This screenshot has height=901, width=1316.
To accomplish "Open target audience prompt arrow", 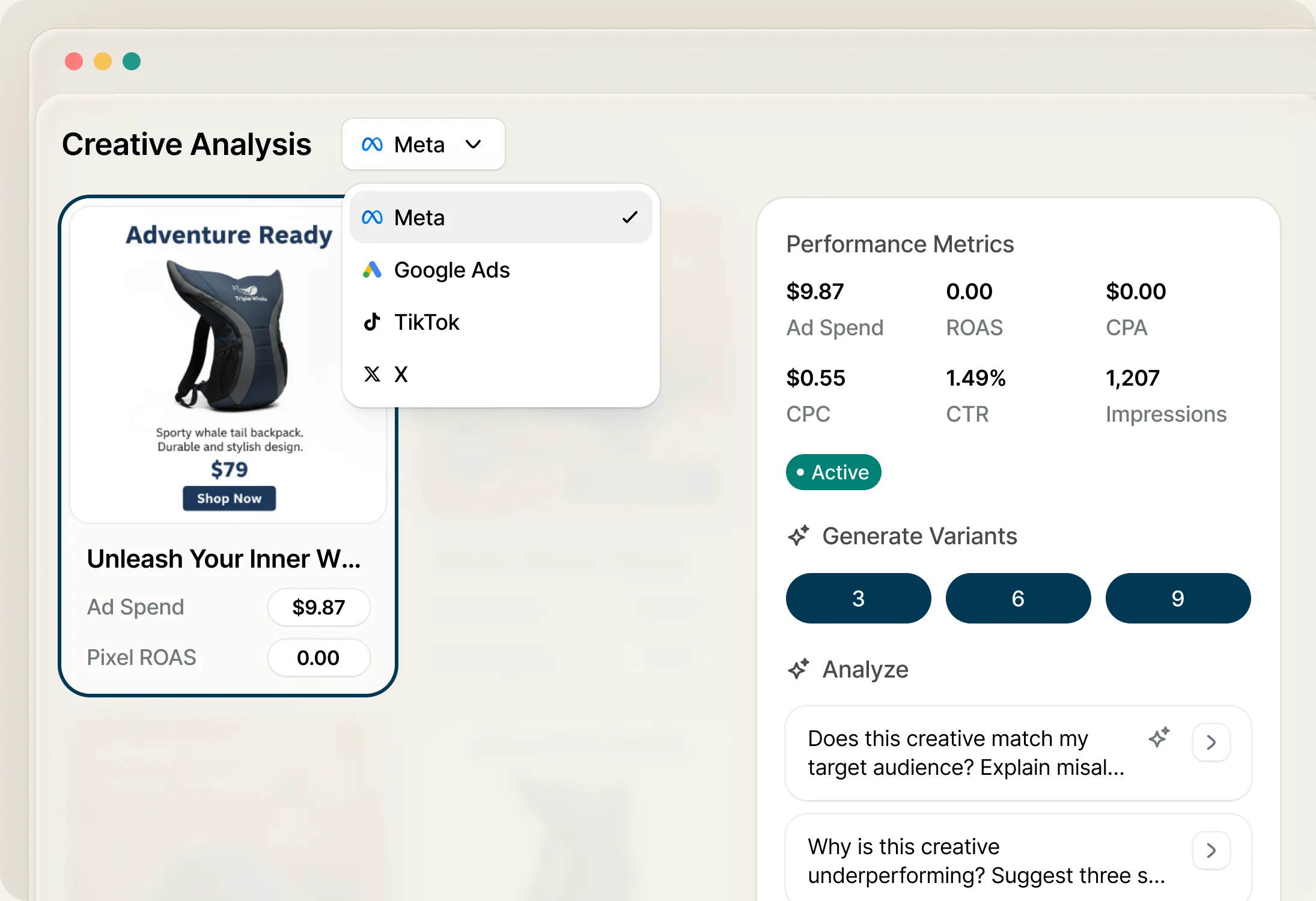I will [1211, 742].
